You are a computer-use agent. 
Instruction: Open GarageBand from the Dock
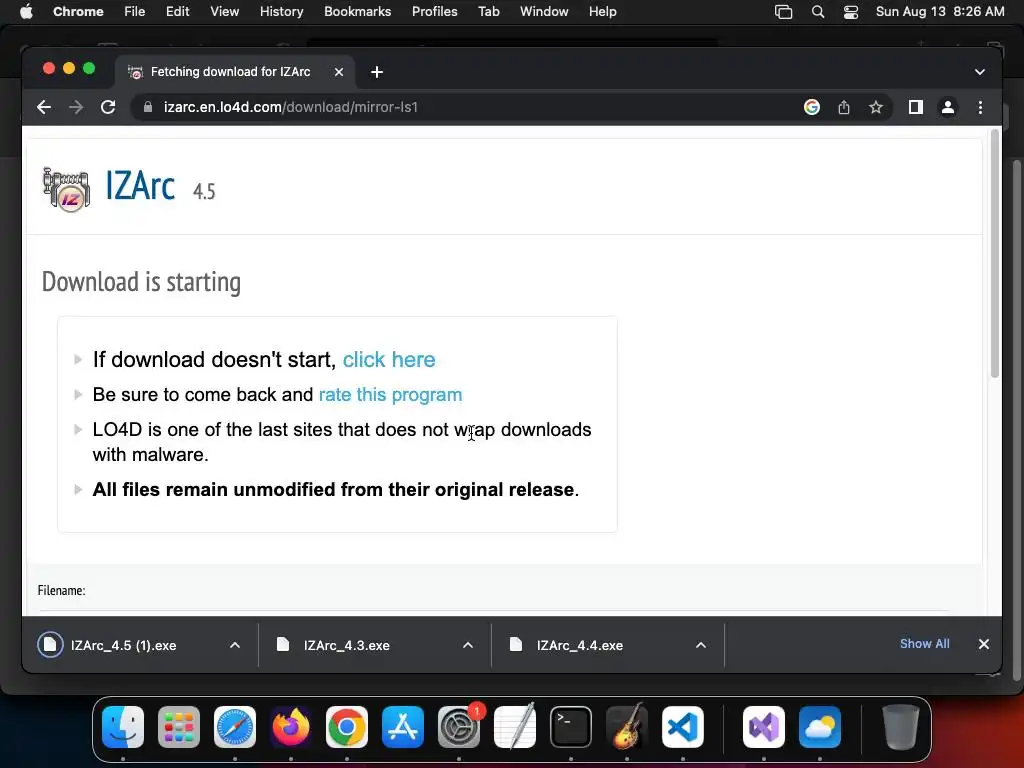click(627, 727)
